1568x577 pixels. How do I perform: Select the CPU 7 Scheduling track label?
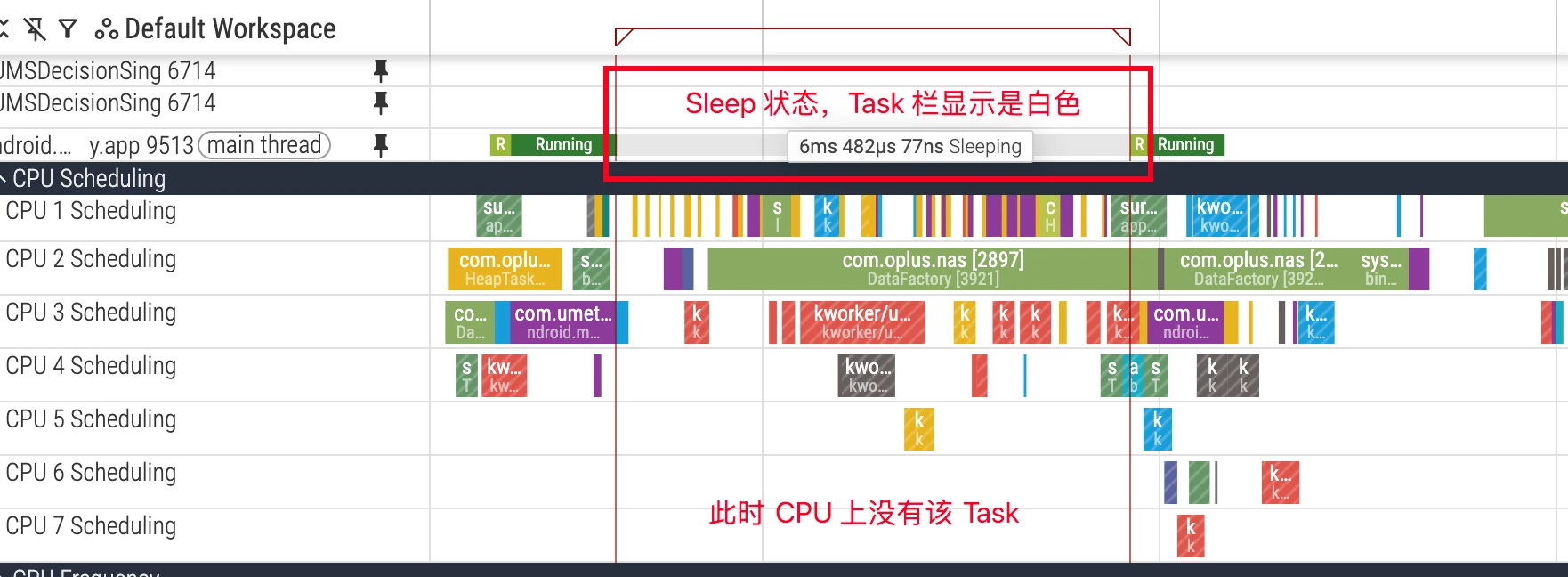[91, 526]
